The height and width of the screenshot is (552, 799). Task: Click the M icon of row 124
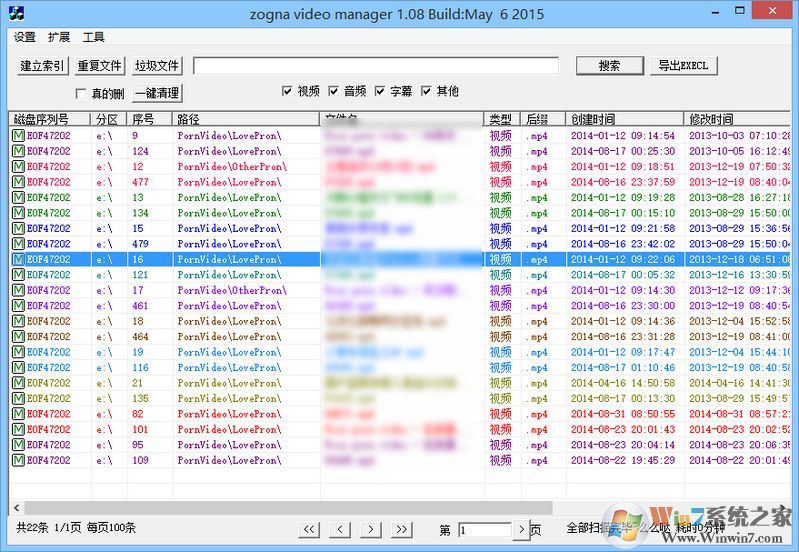click(x=18, y=151)
